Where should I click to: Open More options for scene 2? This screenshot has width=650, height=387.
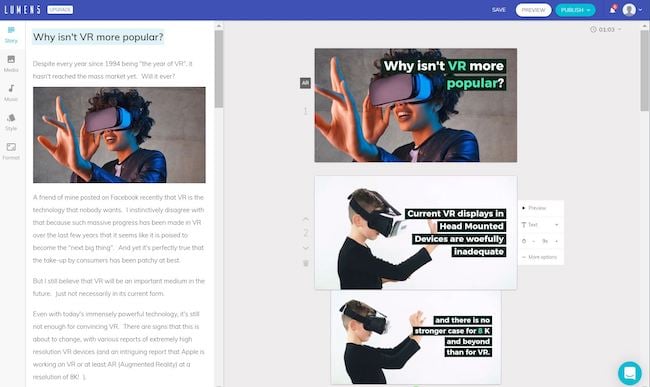540,257
